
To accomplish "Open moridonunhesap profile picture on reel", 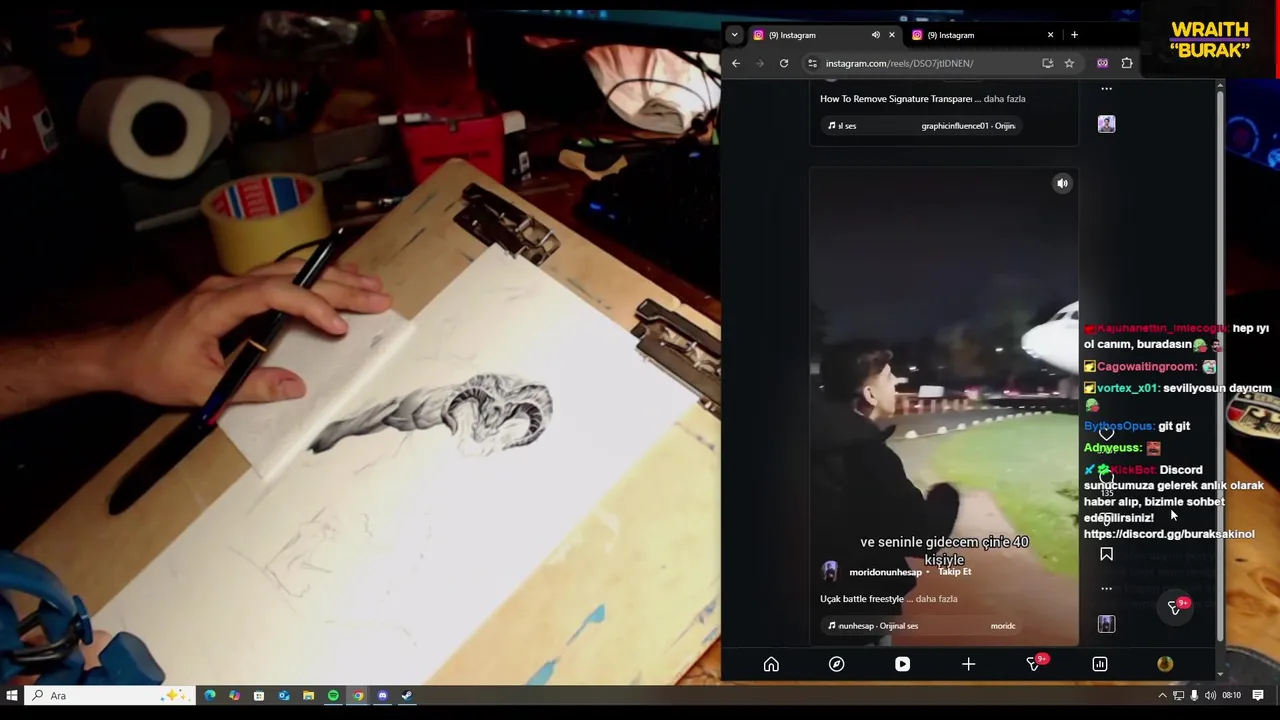I will (830, 572).
